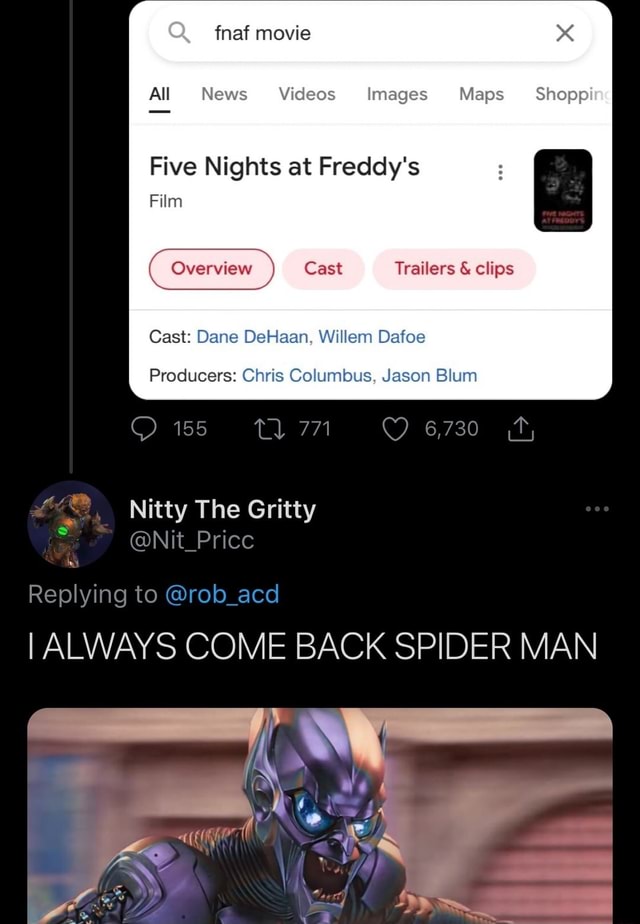Viewport: 640px width, 924px height.
Task: Switch to the Images tab
Action: tap(396, 94)
